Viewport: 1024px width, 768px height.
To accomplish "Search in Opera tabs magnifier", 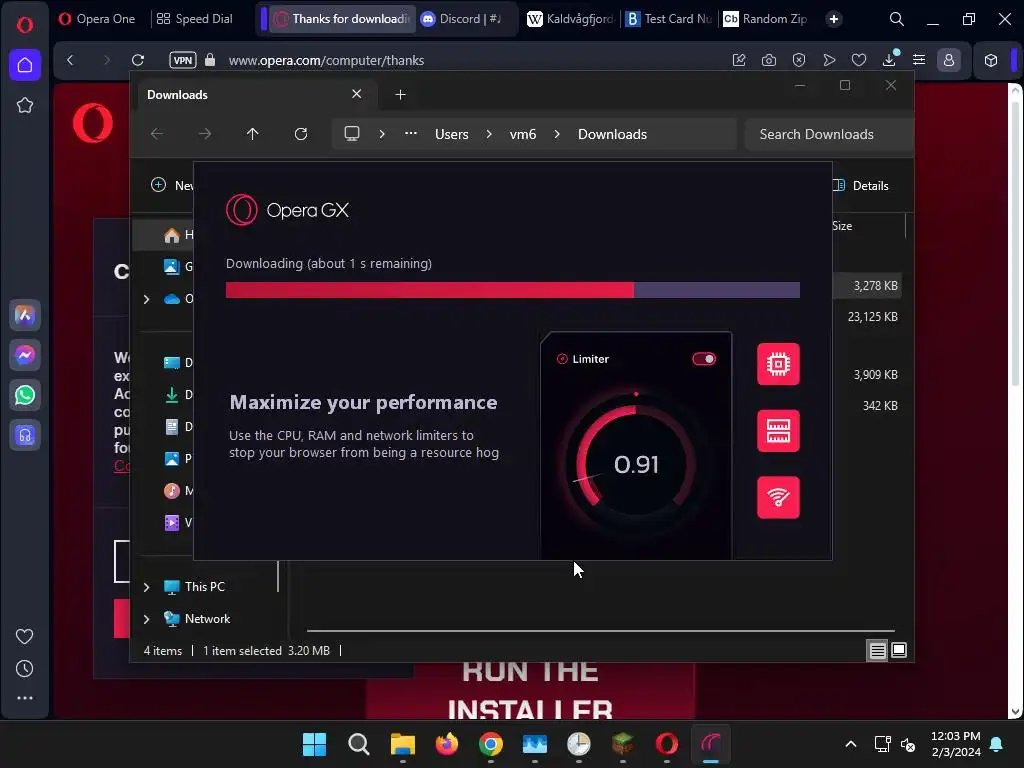I will (897, 19).
